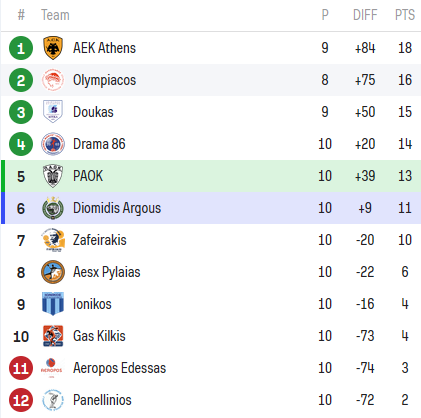This screenshot has width=421, height=418.
Task: Click the Panellinios club crest
Action: [x=53, y=400]
